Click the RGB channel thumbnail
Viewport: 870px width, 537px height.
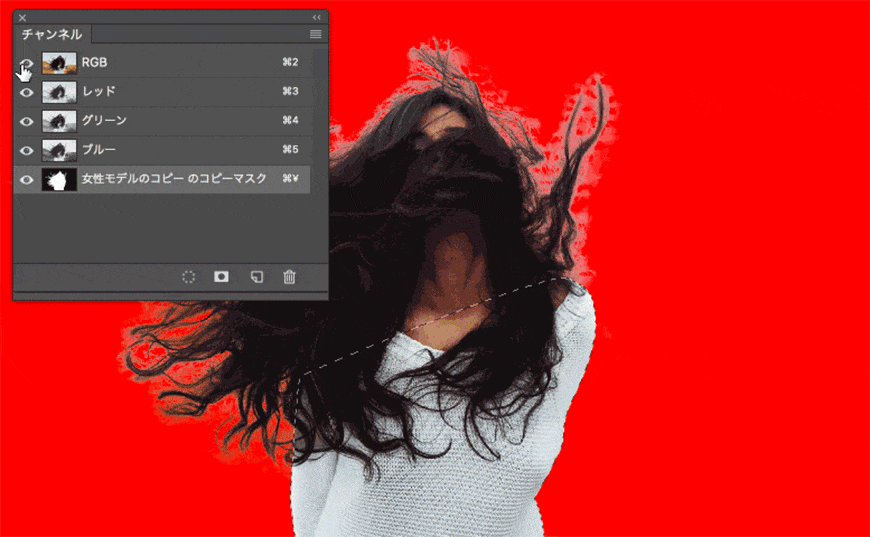59,63
